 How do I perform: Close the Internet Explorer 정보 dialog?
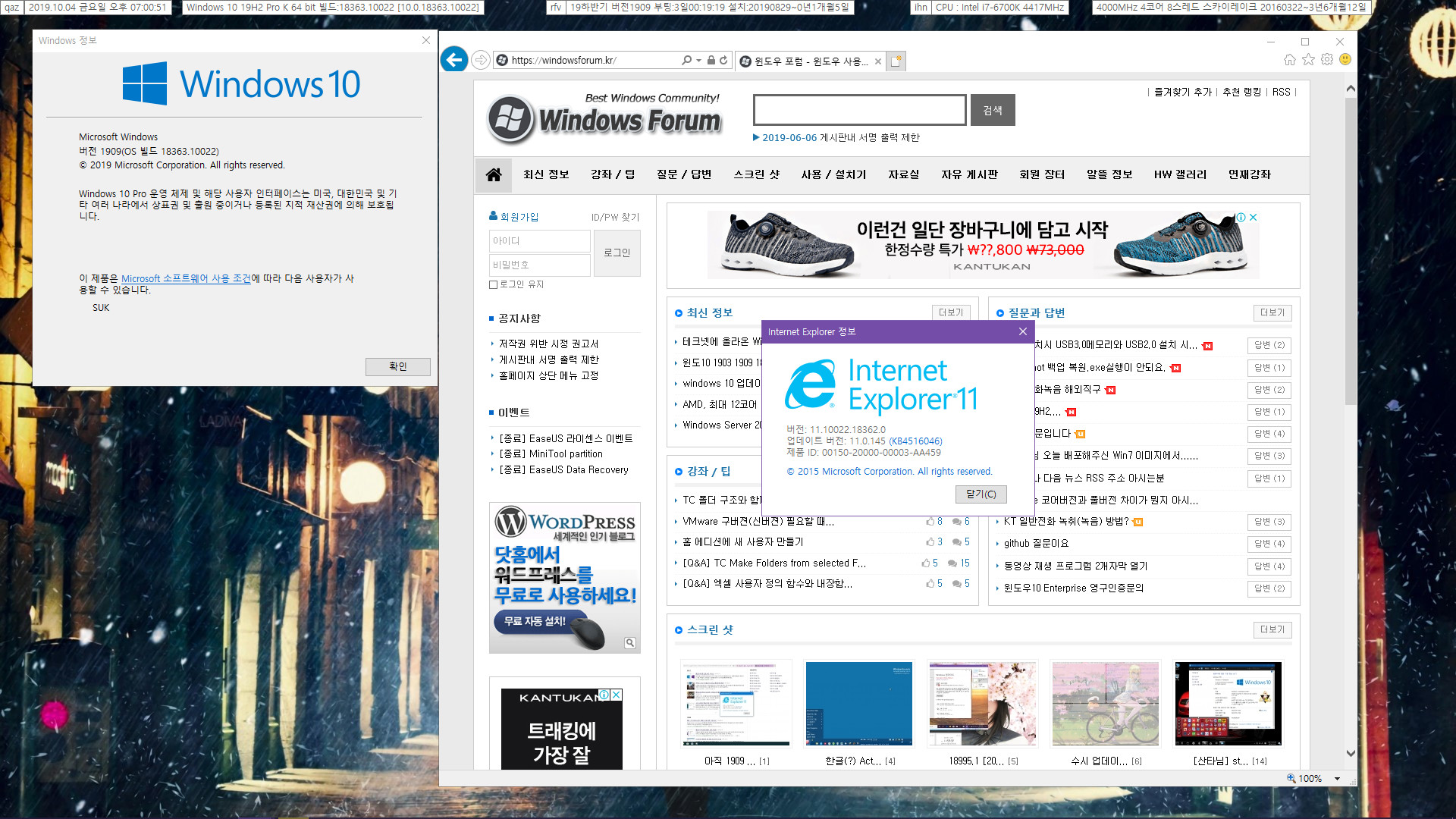pos(1023,331)
